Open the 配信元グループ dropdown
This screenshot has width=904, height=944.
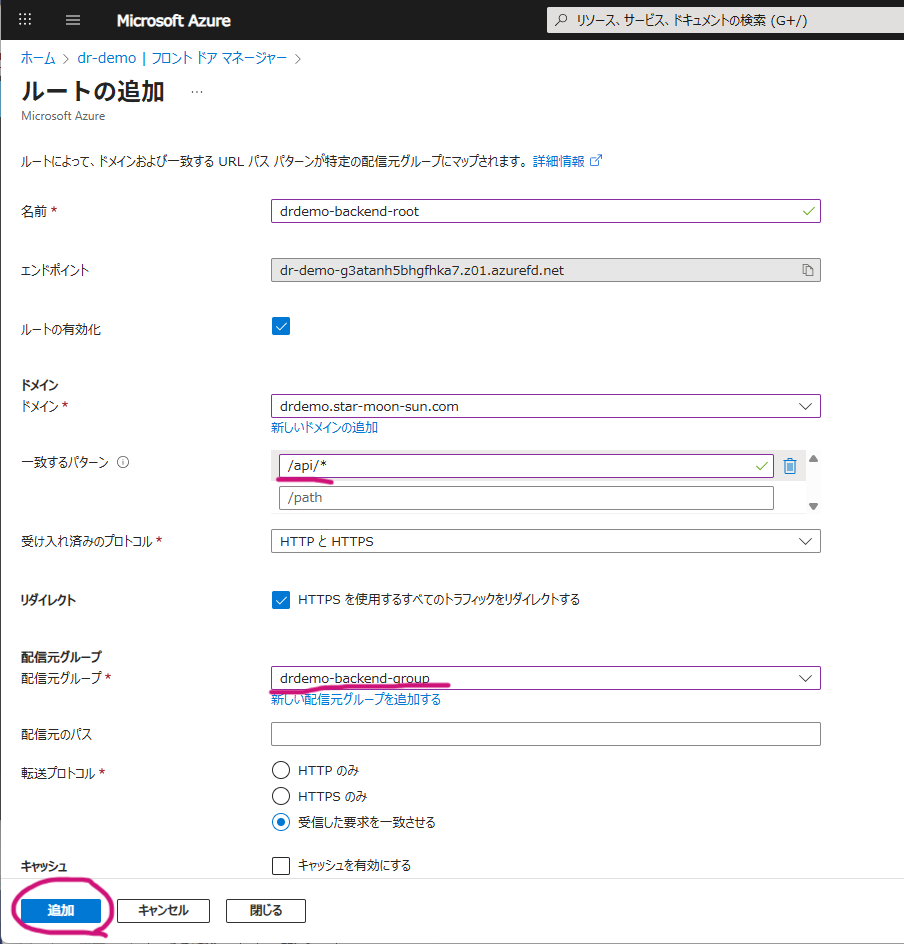coord(545,678)
